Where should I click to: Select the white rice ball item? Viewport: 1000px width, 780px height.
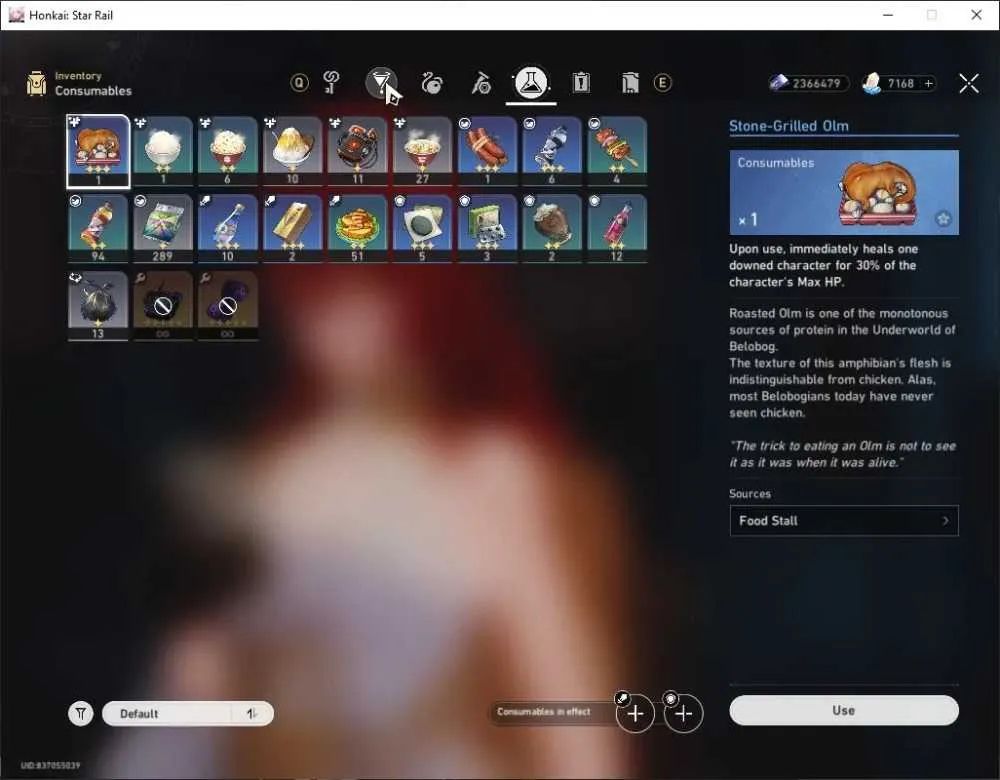(163, 152)
